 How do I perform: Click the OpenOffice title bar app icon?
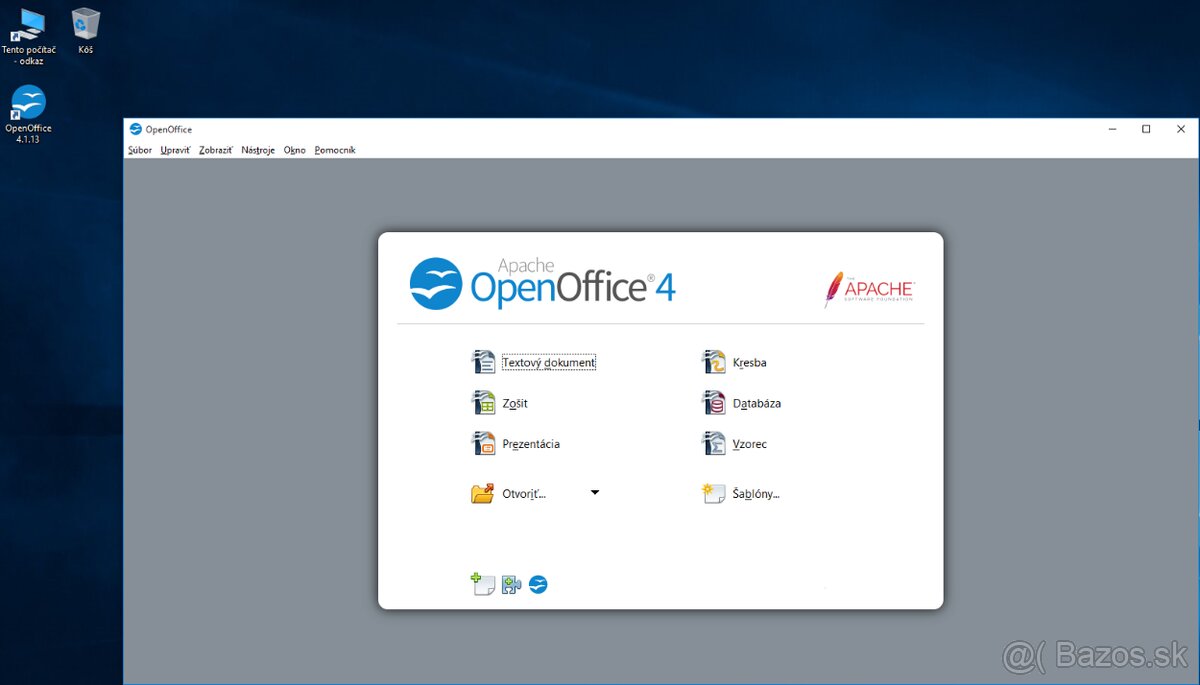pyautogui.click(x=136, y=129)
